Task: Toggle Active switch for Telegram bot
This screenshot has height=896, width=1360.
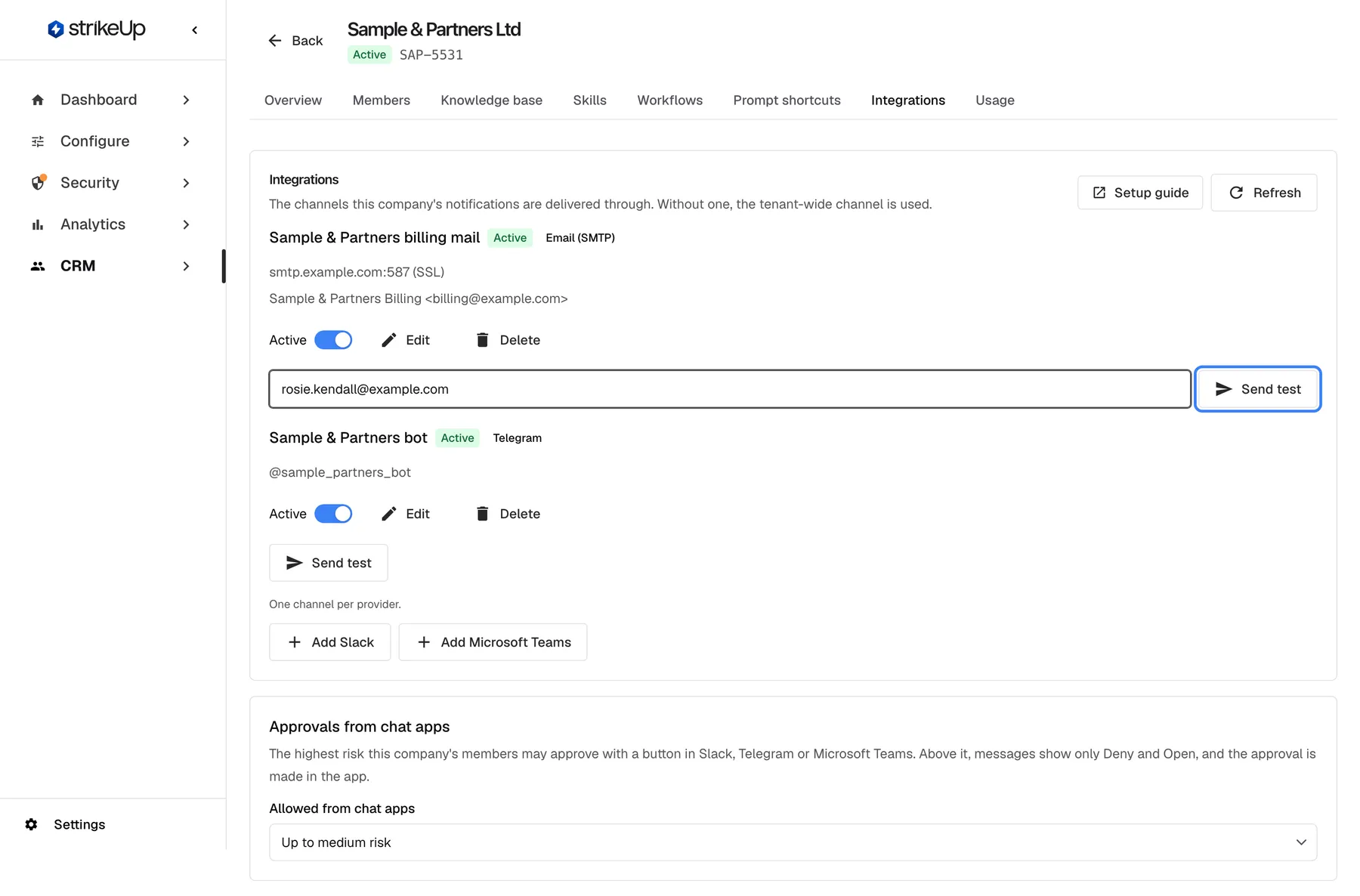Action: pos(333,514)
